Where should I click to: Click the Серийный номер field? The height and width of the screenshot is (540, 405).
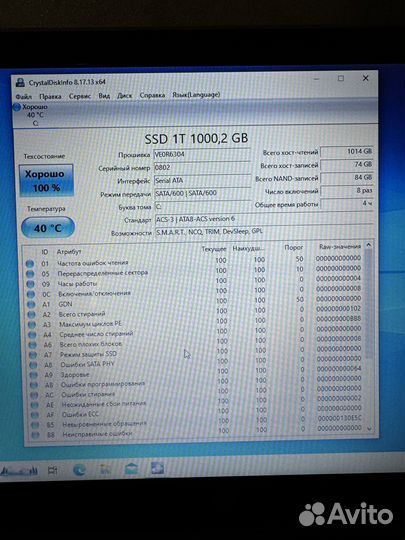[x=202, y=167]
